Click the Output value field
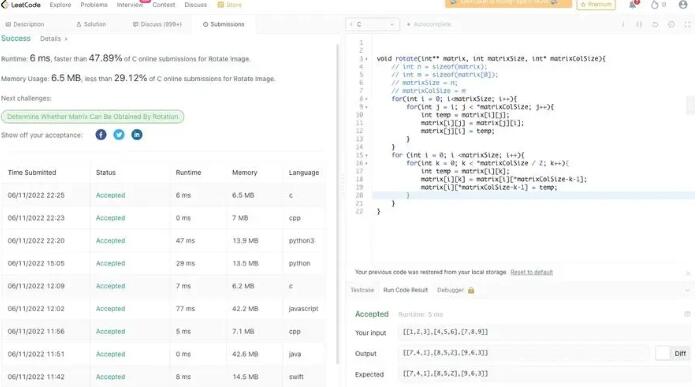 click(524, 353)
